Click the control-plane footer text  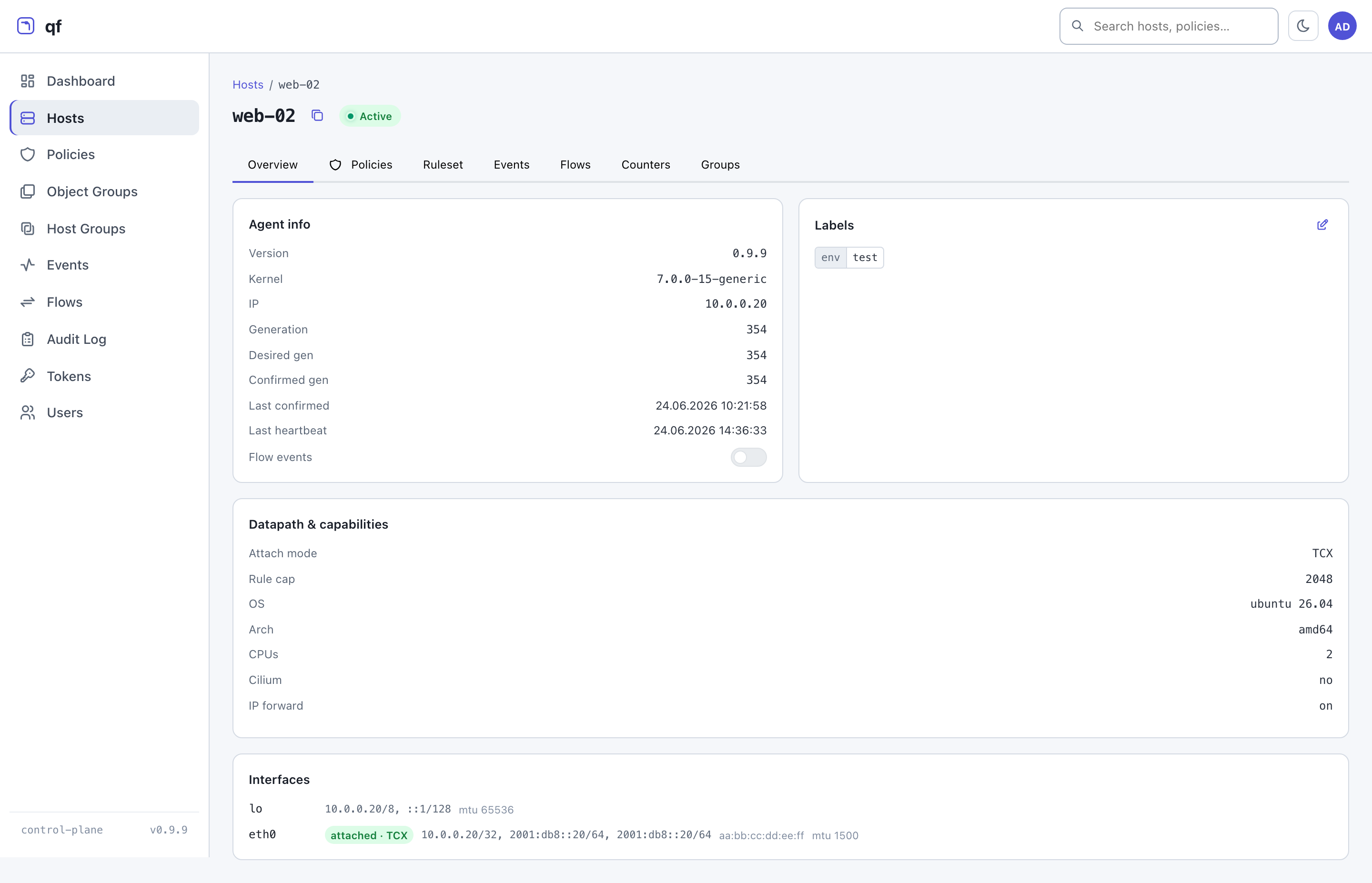62,830
